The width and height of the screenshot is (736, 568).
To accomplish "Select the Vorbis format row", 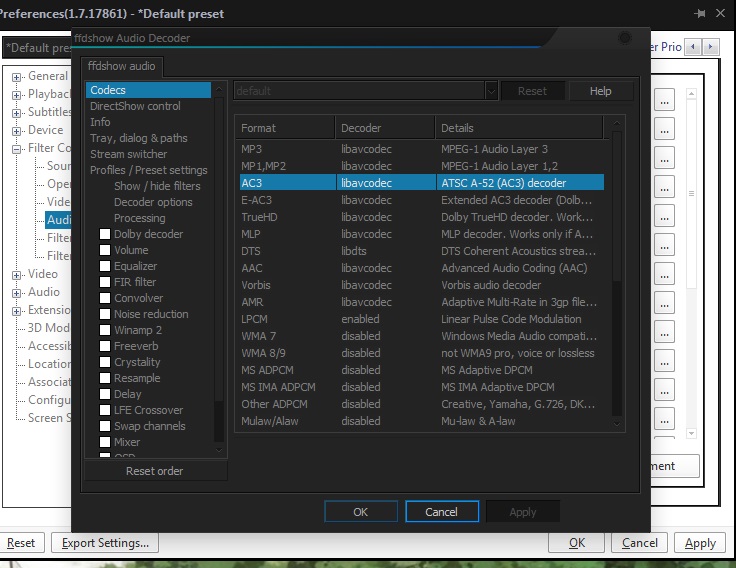I will coord(422,285).
